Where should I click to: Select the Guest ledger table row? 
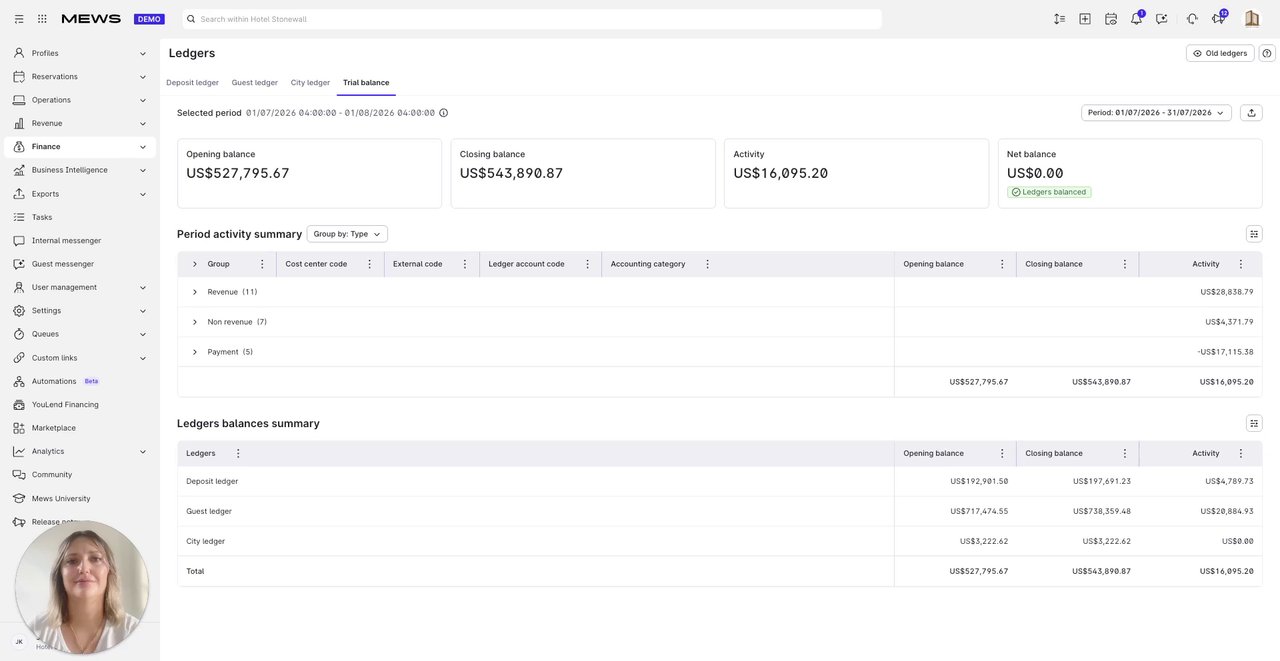tap(719, 511)
